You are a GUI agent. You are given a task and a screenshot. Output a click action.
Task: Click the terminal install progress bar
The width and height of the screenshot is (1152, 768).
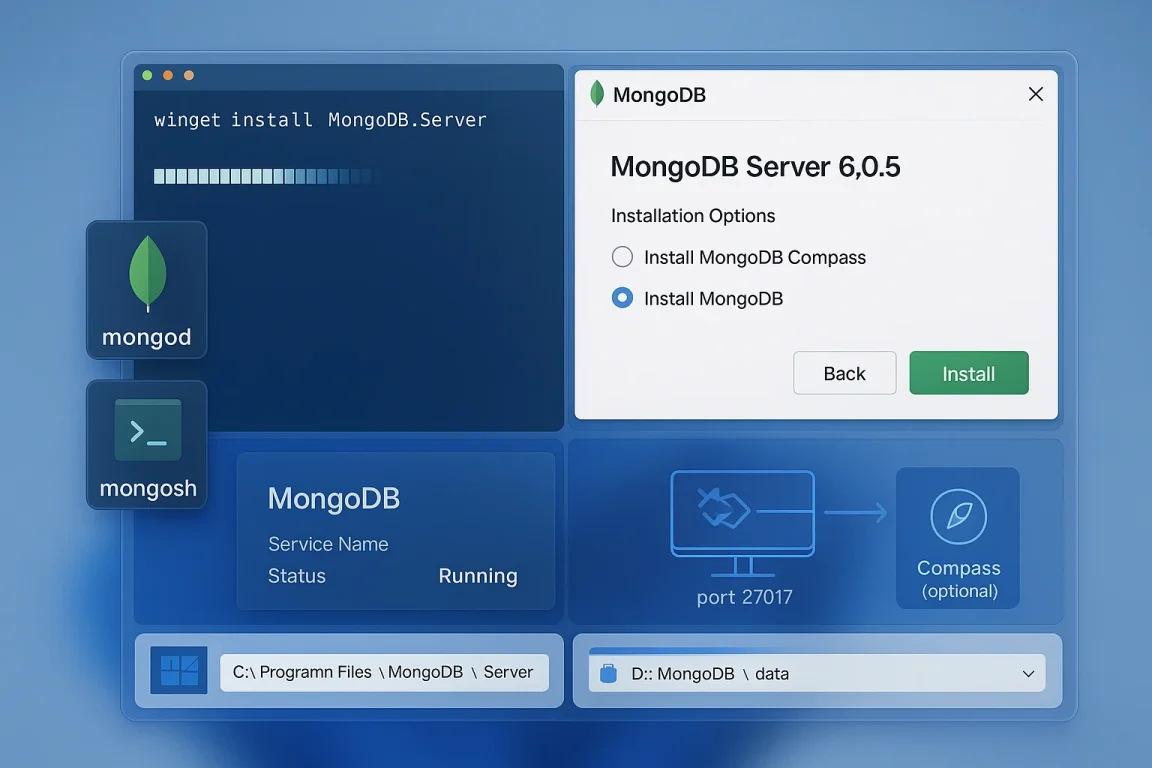(x=264, y=176)
